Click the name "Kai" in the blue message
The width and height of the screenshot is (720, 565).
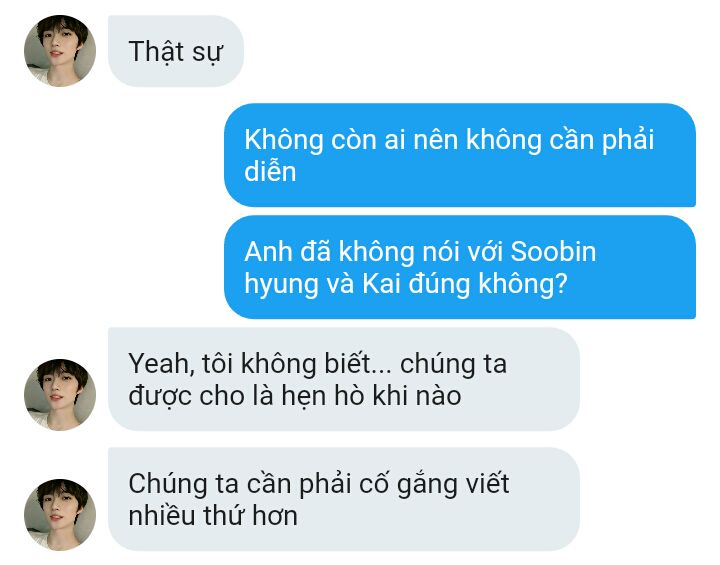point(381,283)
